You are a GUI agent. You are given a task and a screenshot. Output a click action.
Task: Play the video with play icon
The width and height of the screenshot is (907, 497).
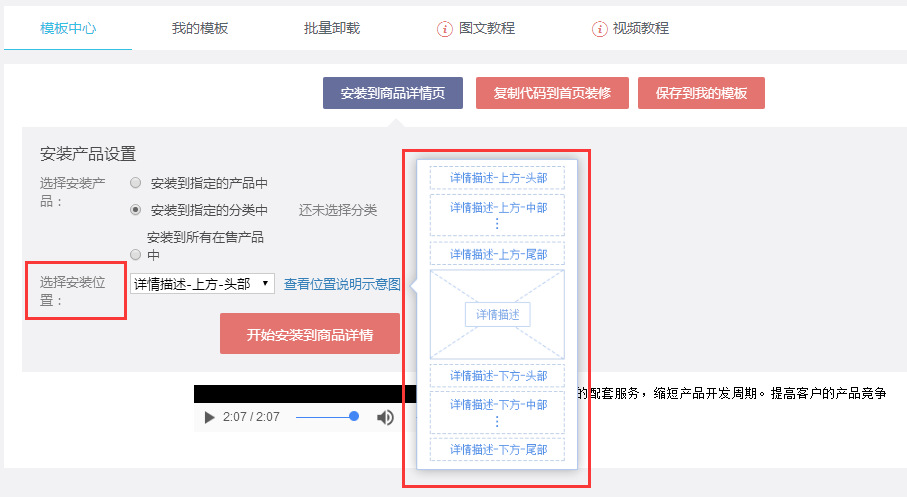209,417
